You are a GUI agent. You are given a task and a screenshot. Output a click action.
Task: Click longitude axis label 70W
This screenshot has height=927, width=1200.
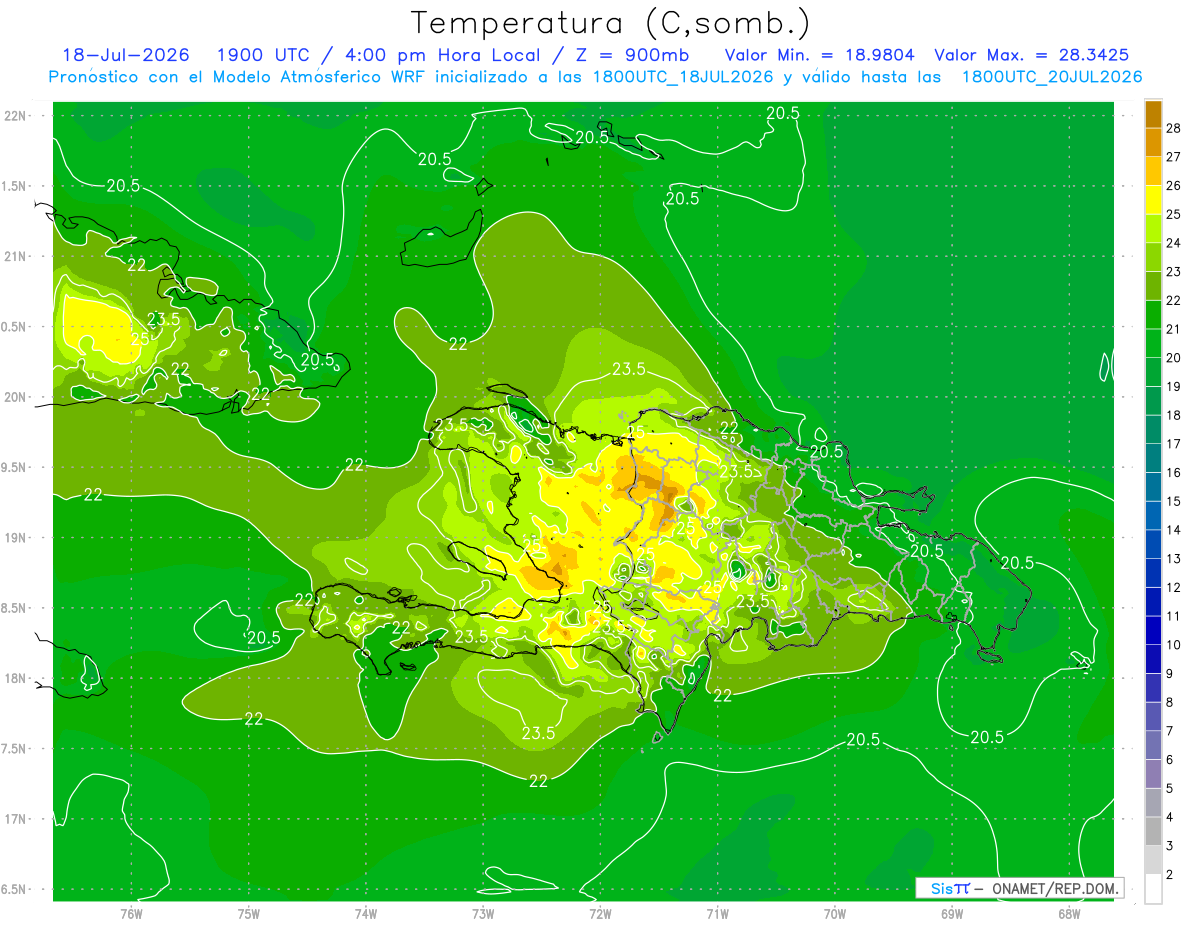[835, 913]
